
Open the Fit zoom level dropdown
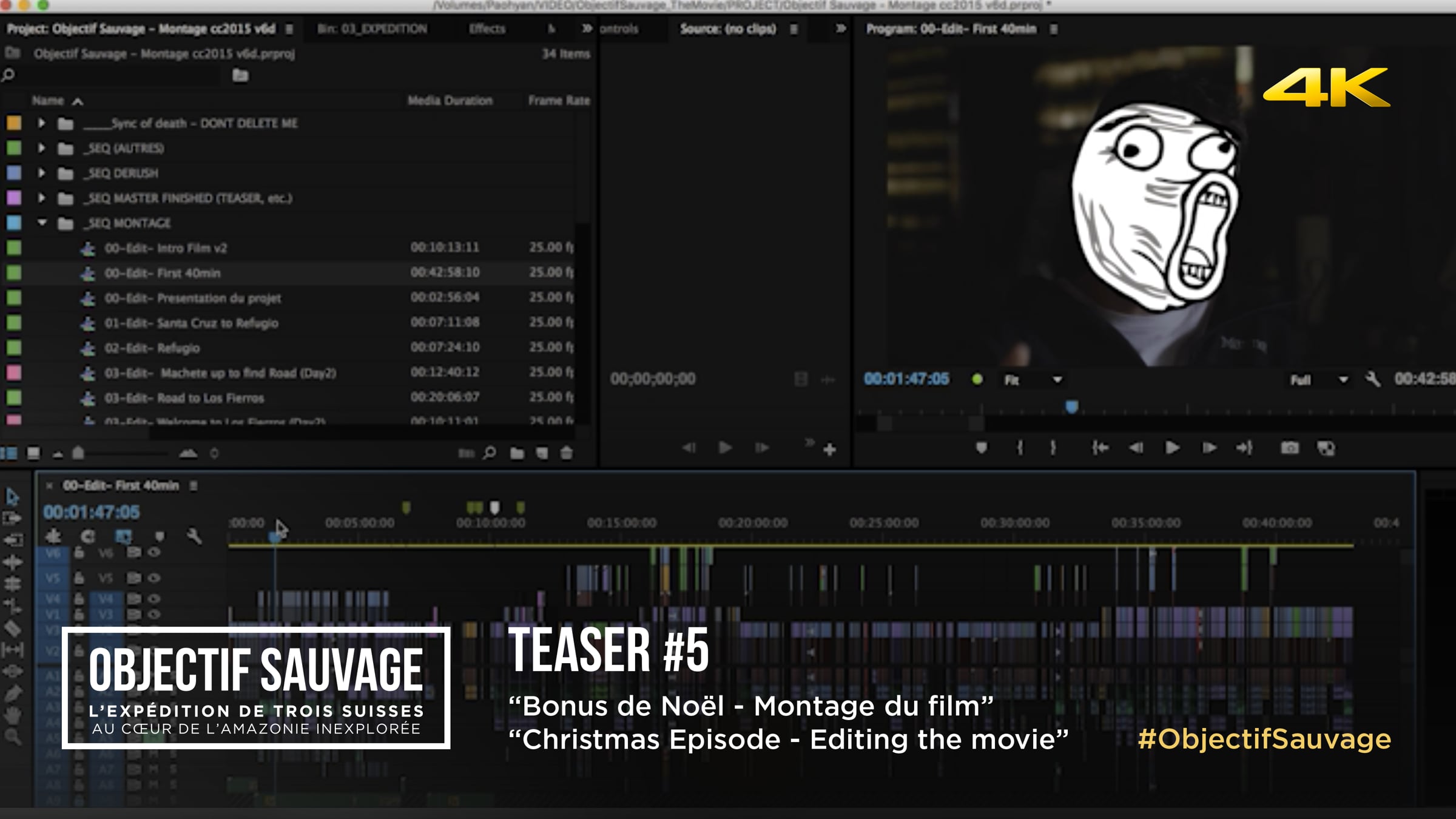pyautogui.click(x=1033, y=380)
